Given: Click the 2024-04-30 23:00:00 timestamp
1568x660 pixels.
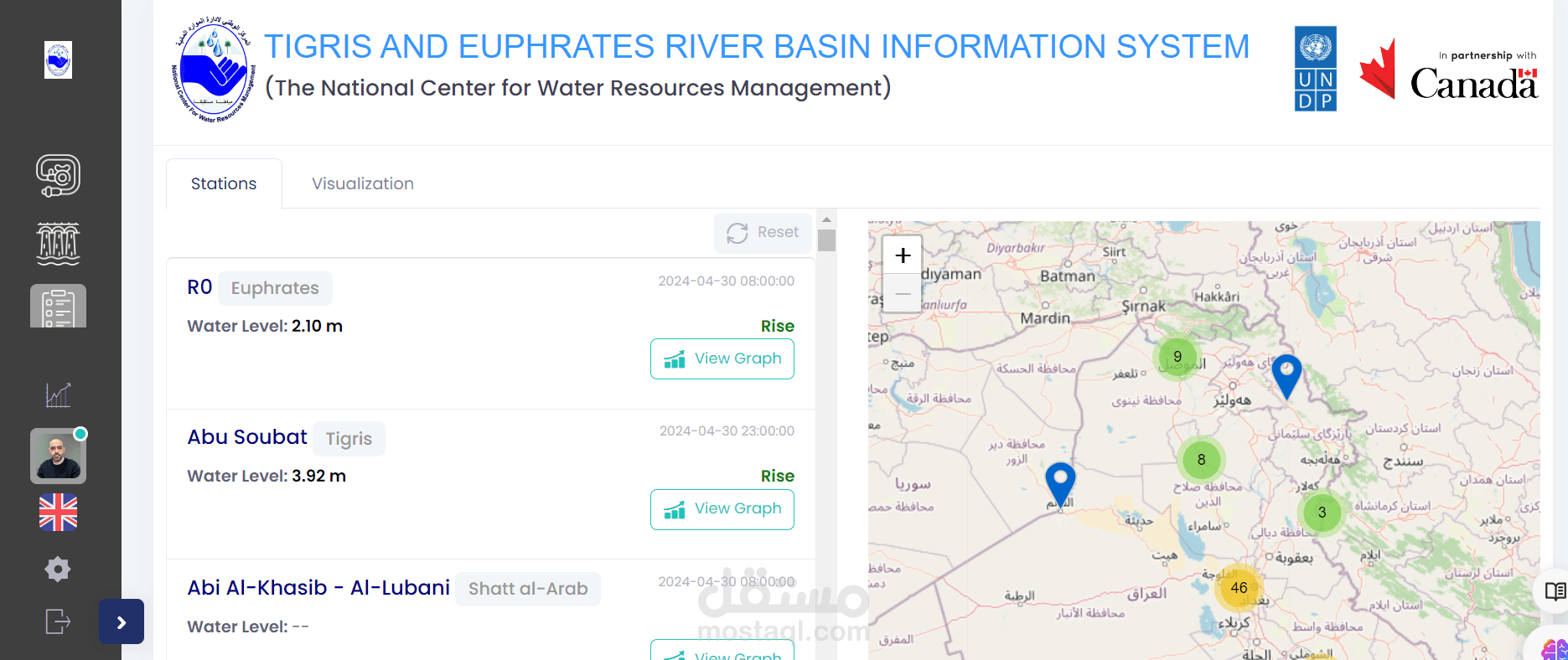Looking at the screenshot, I should coord(727,431).
